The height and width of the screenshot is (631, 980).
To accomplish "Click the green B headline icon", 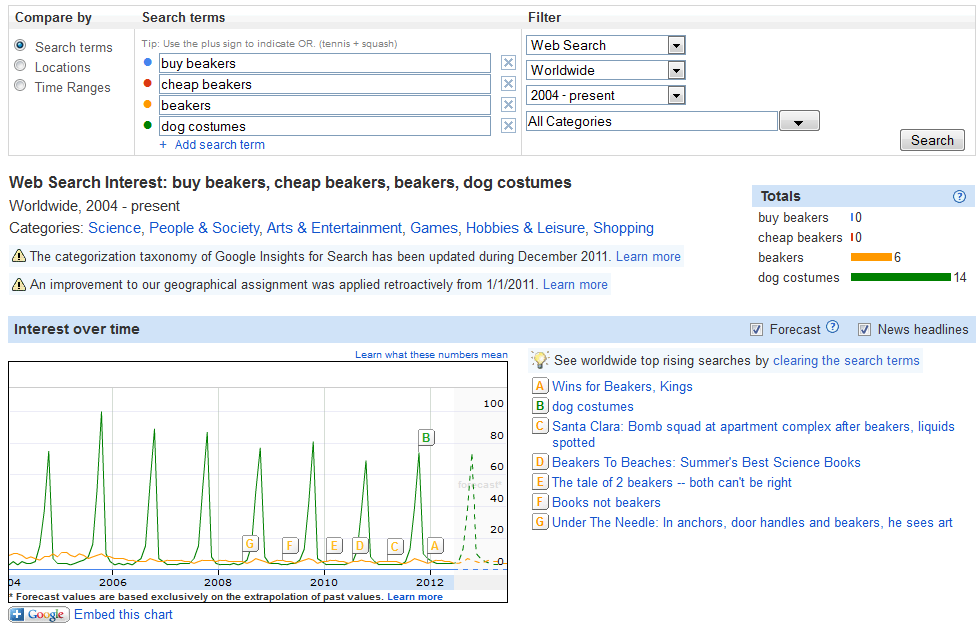I will pos(540,407).
